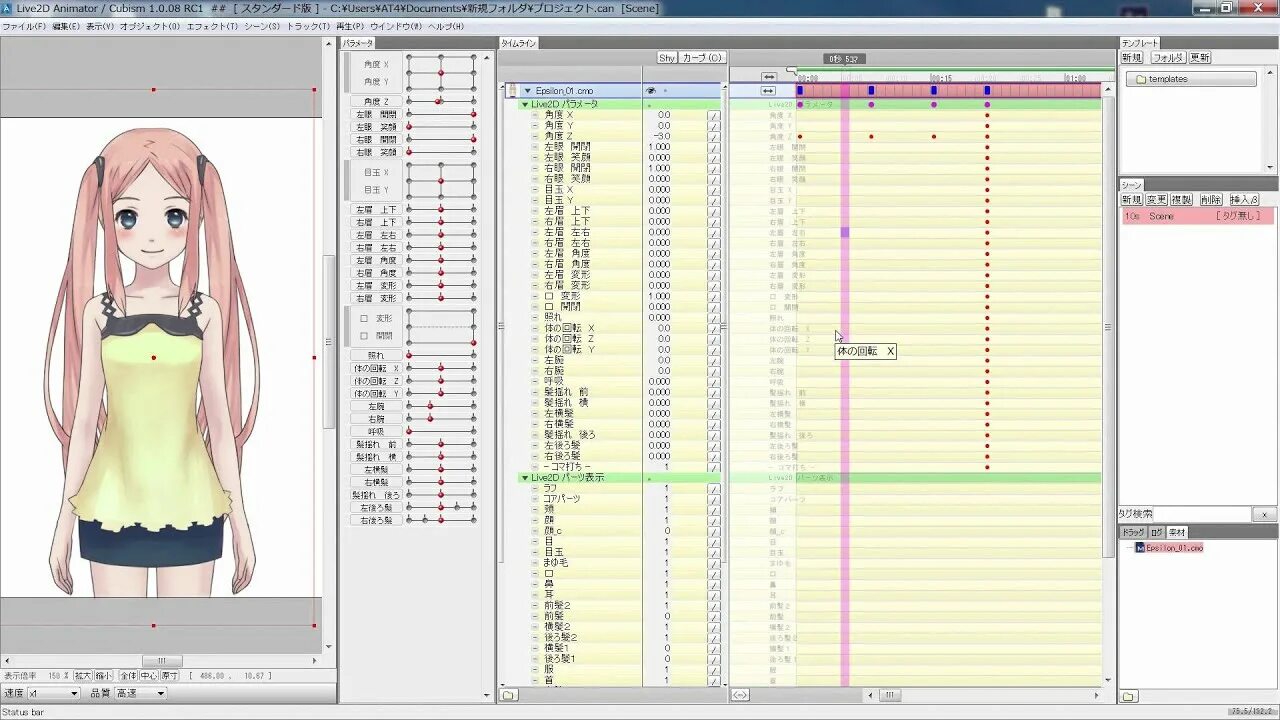This screenshot has width=1280, height=720.
Task: Click the 縮小 zoom-out button
Action: pyautogui.click(x=105, y=676)
